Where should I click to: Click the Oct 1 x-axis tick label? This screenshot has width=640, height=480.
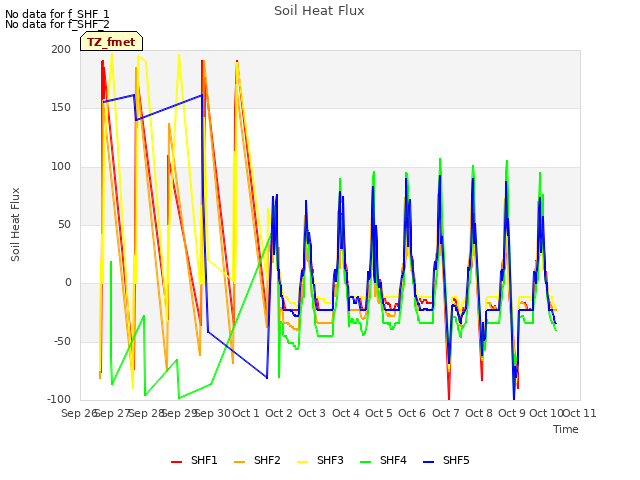click(x=246, y=413)
